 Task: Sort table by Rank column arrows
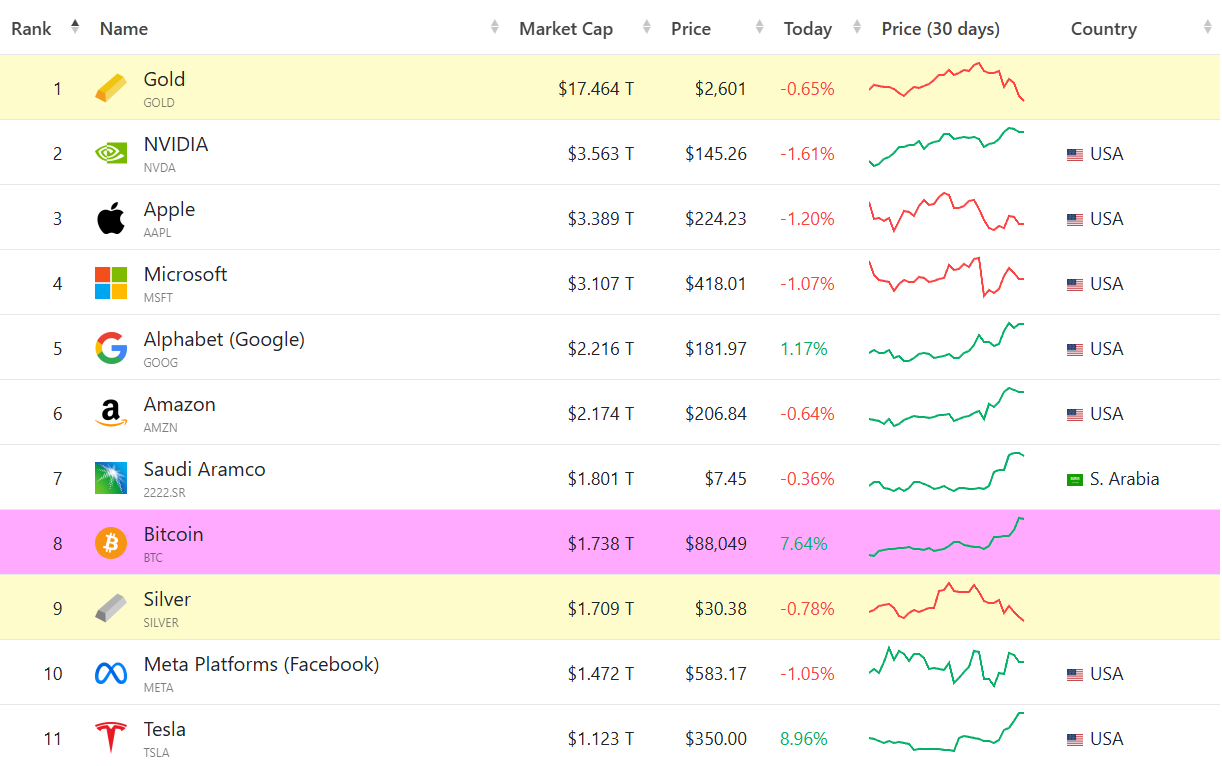click(75, 27)
